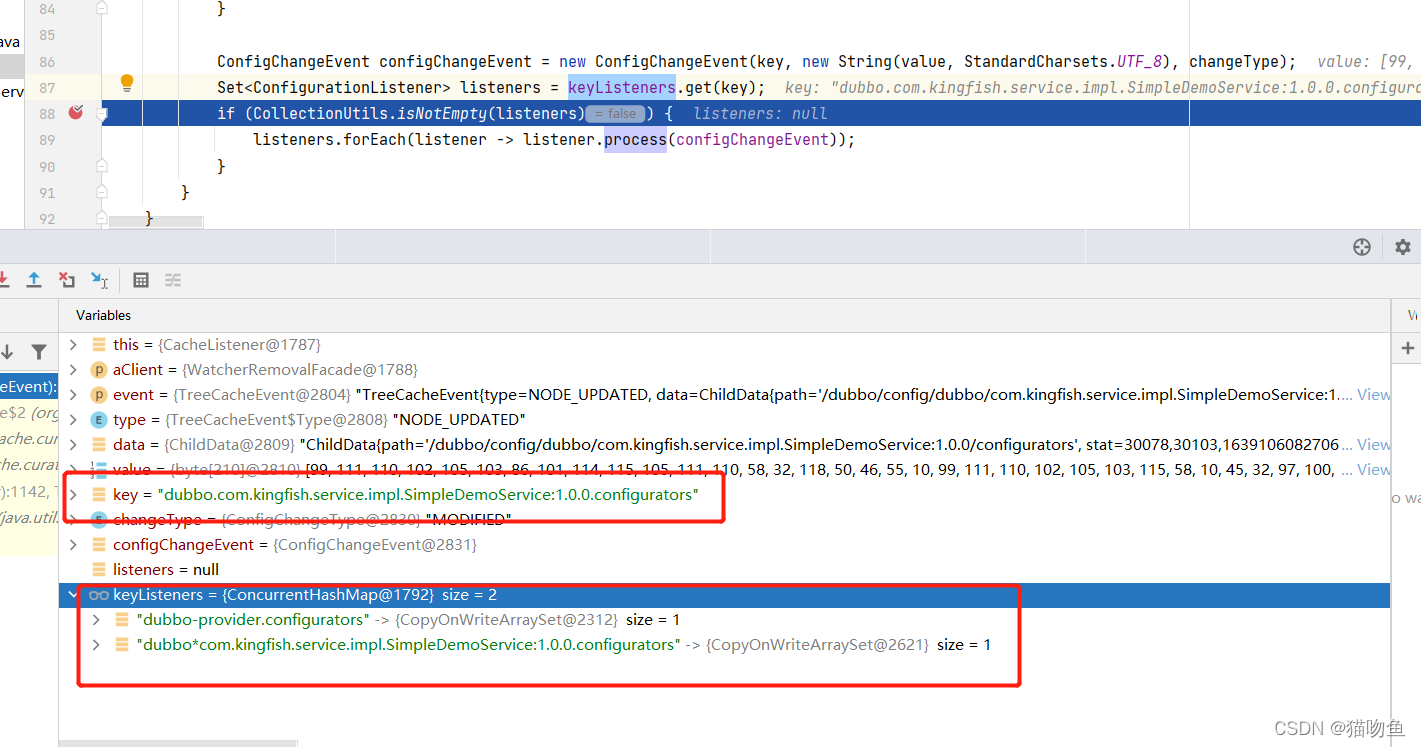Click the object icon beside listeners = null
The height and width of the screenshot is (747, 1421).
(98, 570)
